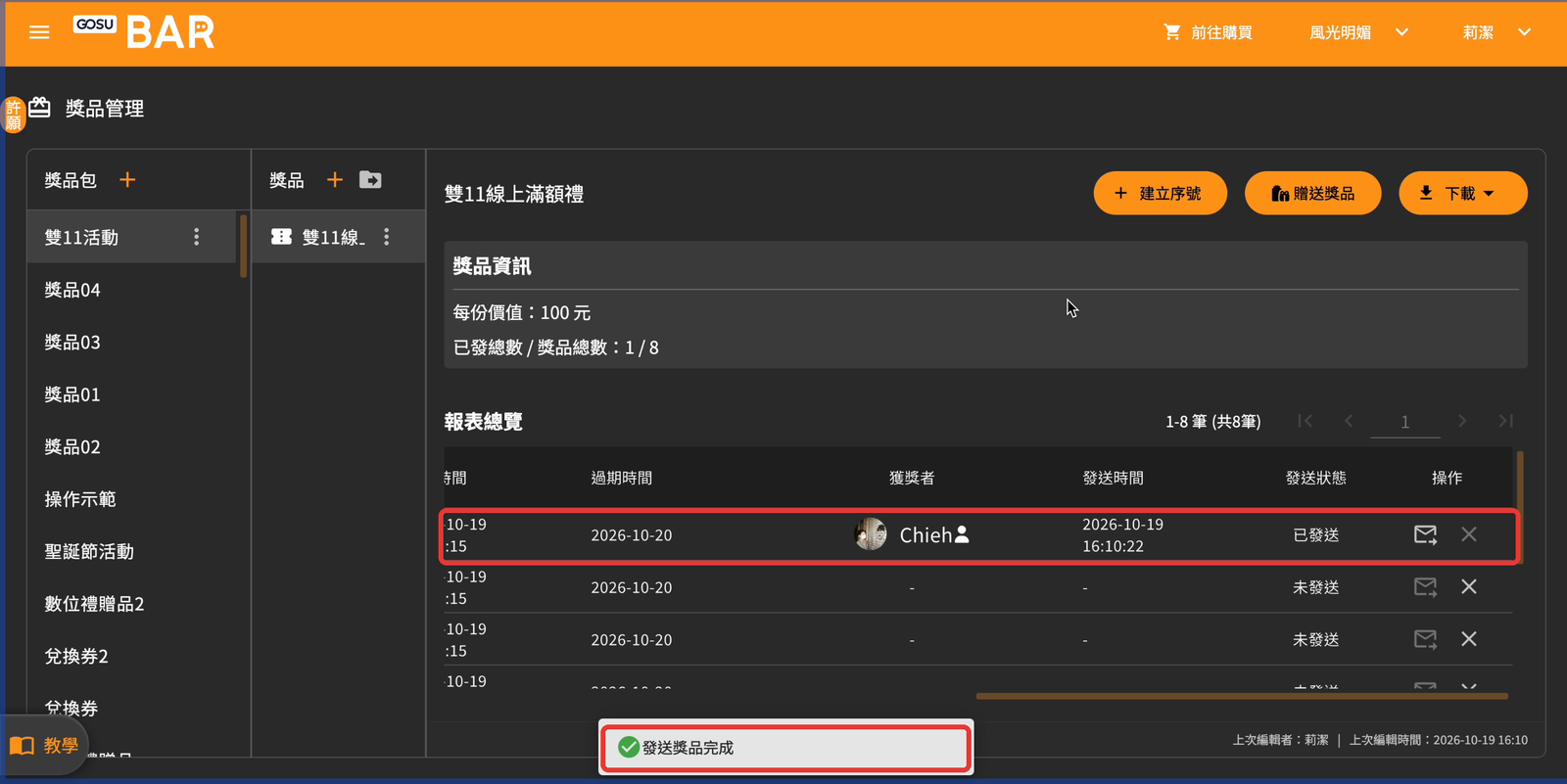The width and height of the screenshot is (1567, 784).
Task: Click the 許願 wish badge
Action: point(13,115)
